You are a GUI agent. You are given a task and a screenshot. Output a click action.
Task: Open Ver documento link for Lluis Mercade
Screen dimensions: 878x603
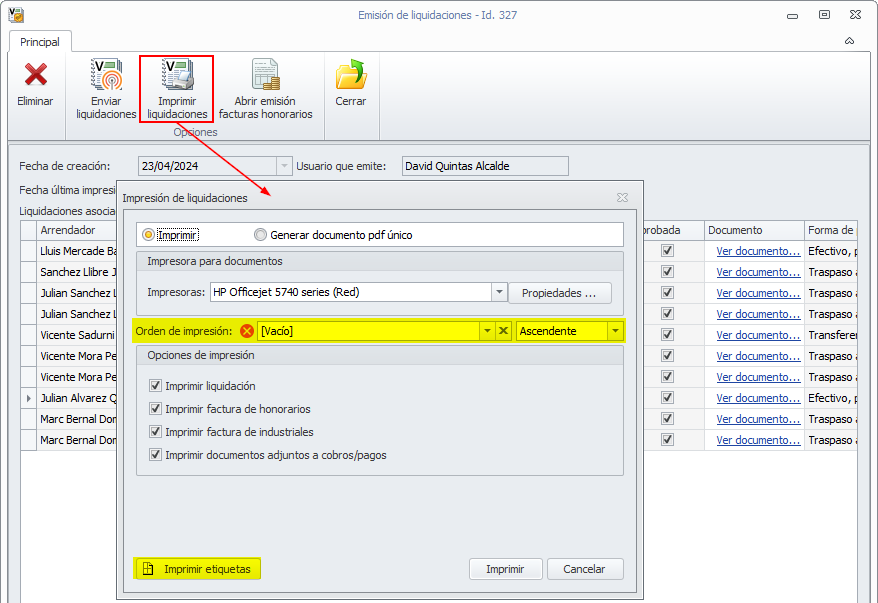(758, 251)
